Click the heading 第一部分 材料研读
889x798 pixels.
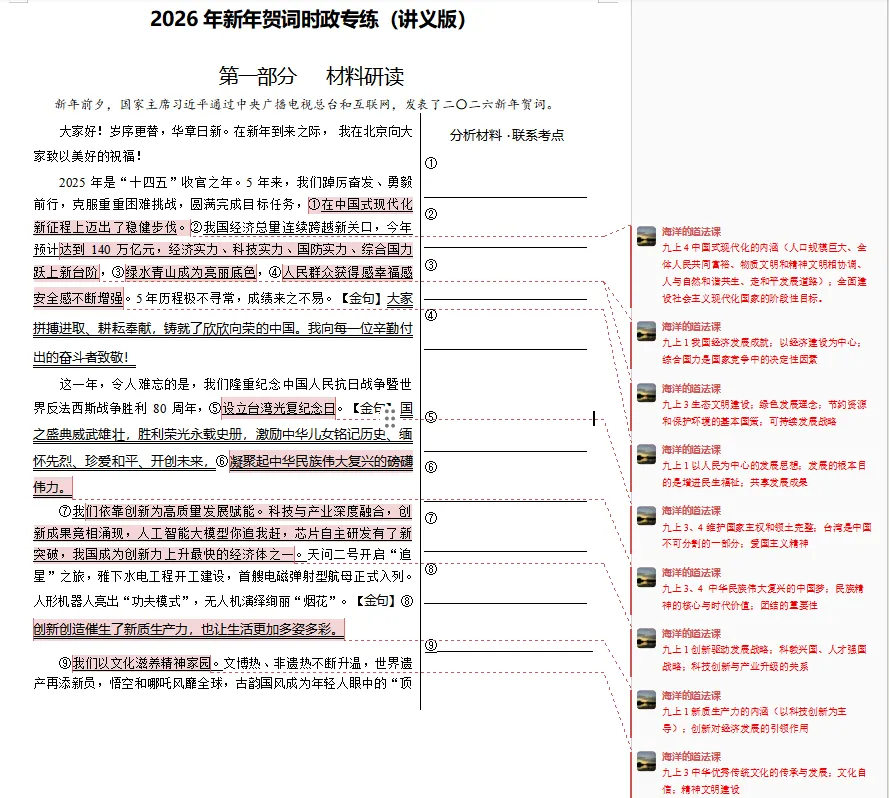311,76
